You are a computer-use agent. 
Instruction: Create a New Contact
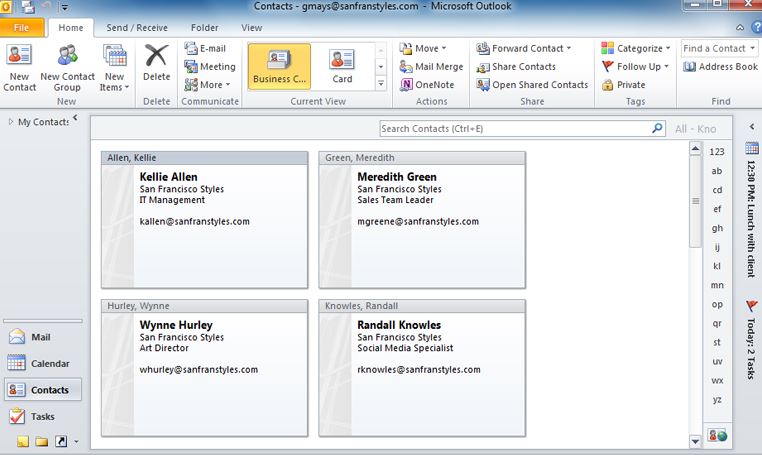(19, 68)
